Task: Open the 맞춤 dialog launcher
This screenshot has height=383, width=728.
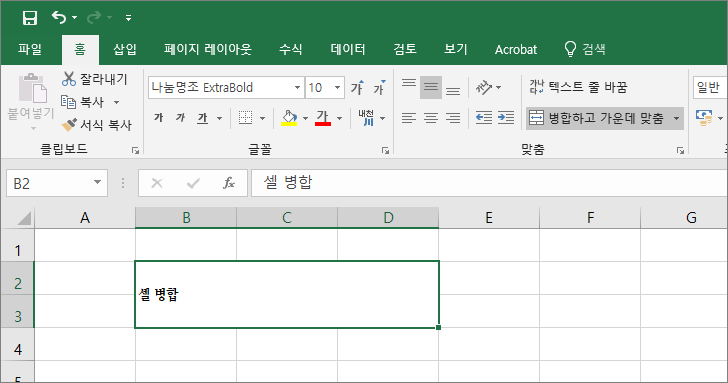Action: pos(680,150)
